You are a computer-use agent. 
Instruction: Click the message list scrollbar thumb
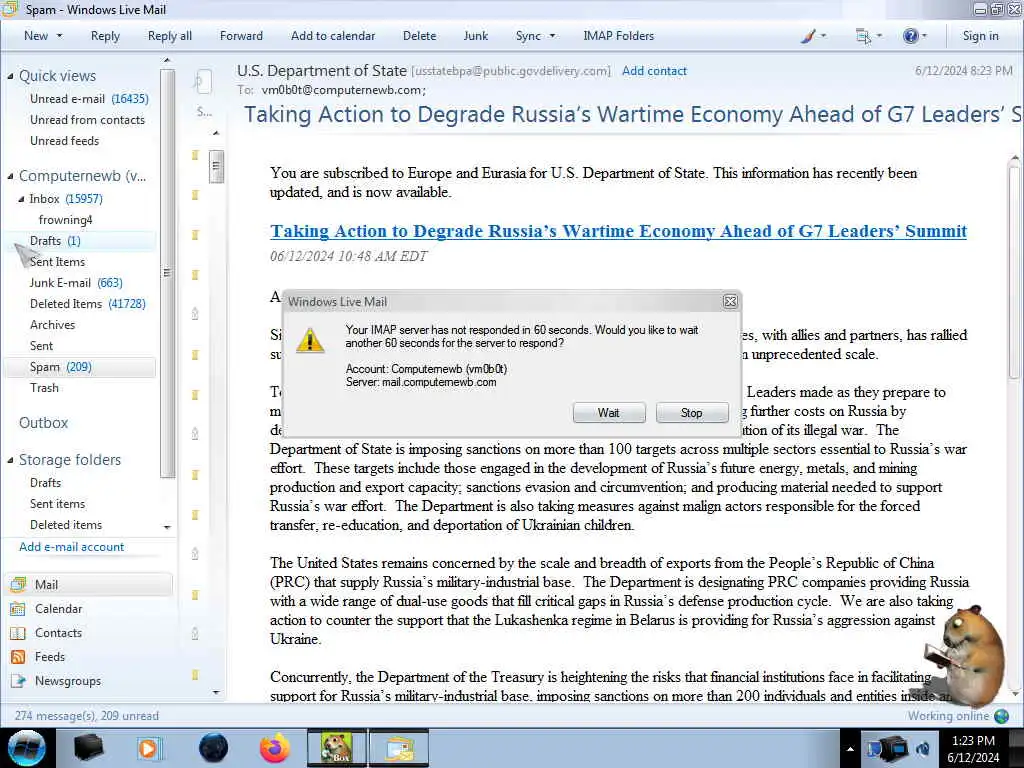point(216,166)
